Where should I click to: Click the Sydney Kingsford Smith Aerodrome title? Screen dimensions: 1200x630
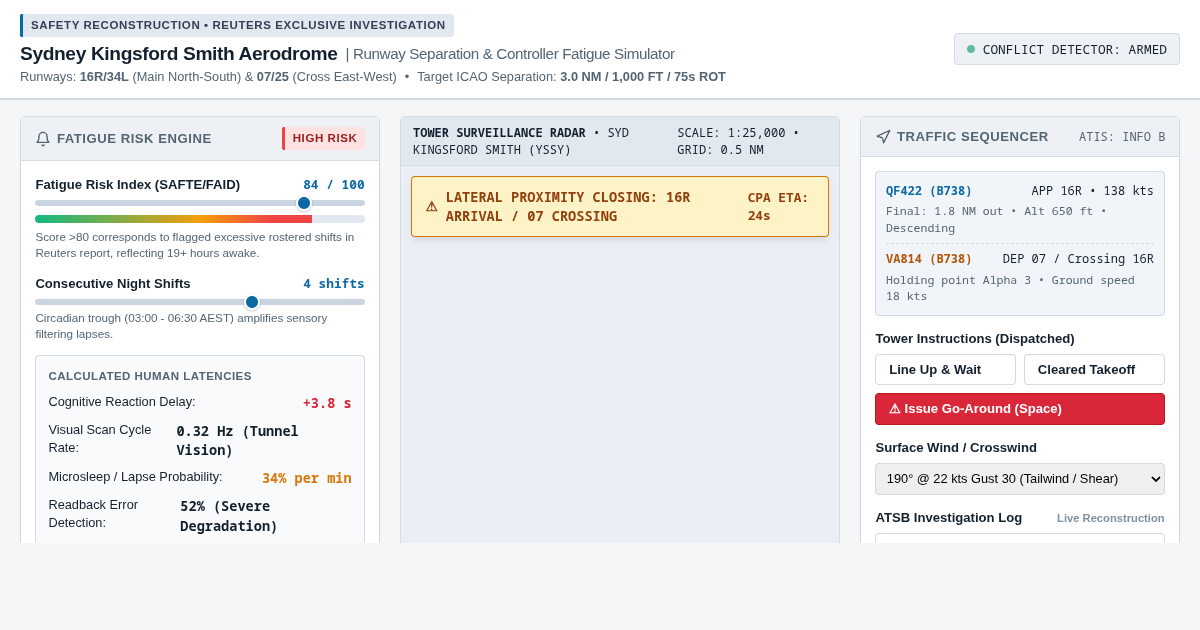coord(179,54)
